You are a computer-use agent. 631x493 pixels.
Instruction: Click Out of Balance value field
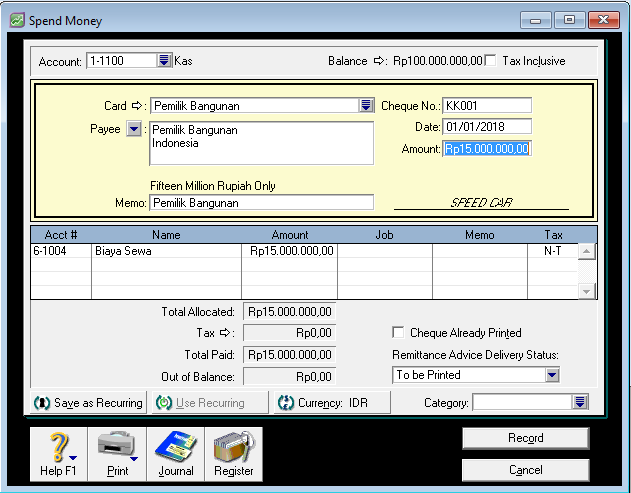(289, 377)
